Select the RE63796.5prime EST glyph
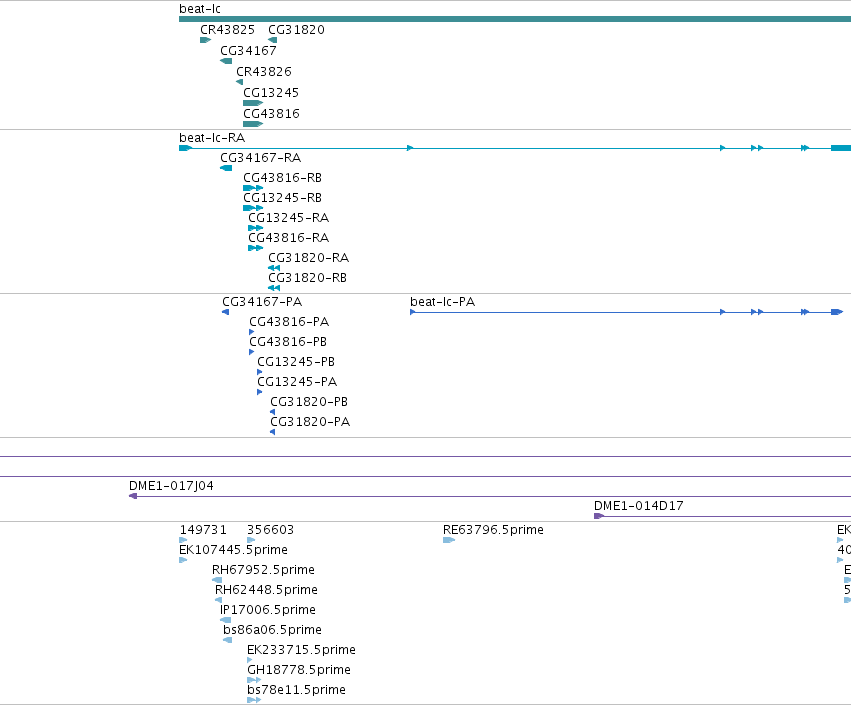 [449, 540]
